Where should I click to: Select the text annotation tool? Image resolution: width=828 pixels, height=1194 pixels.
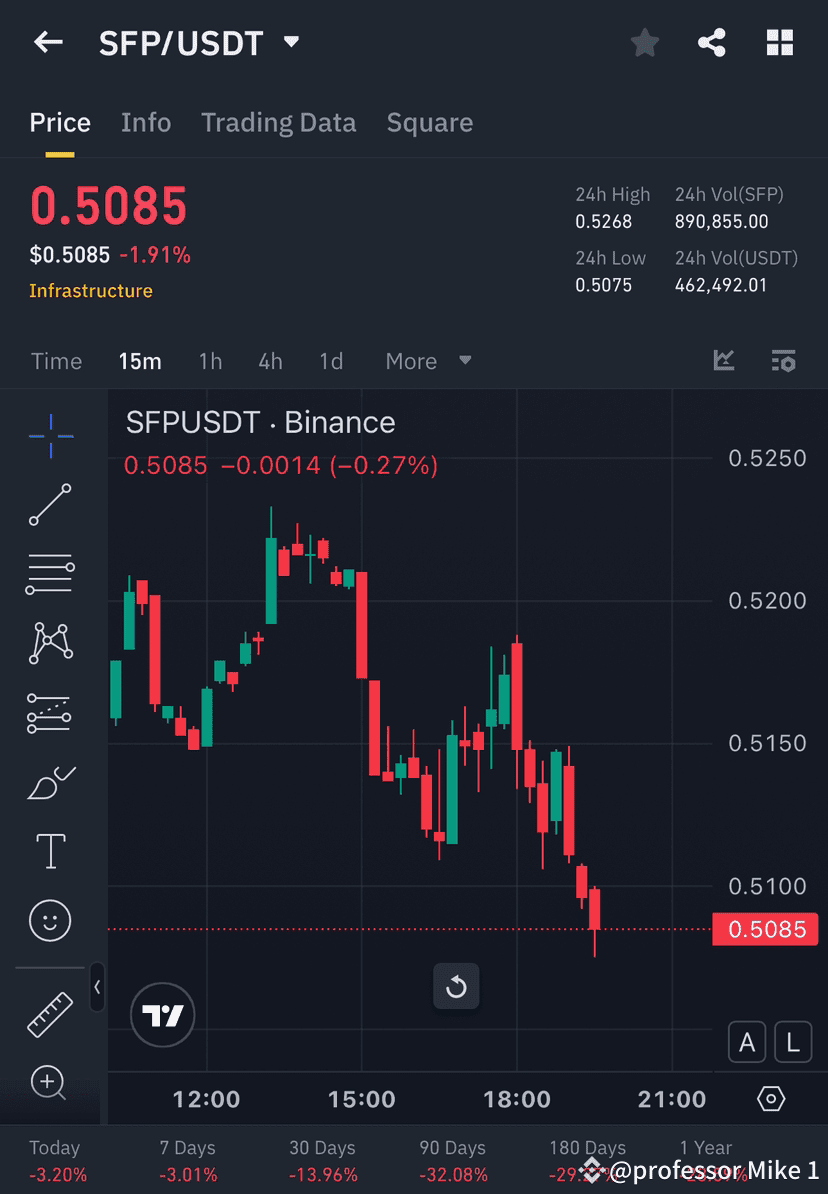(50, 850)
